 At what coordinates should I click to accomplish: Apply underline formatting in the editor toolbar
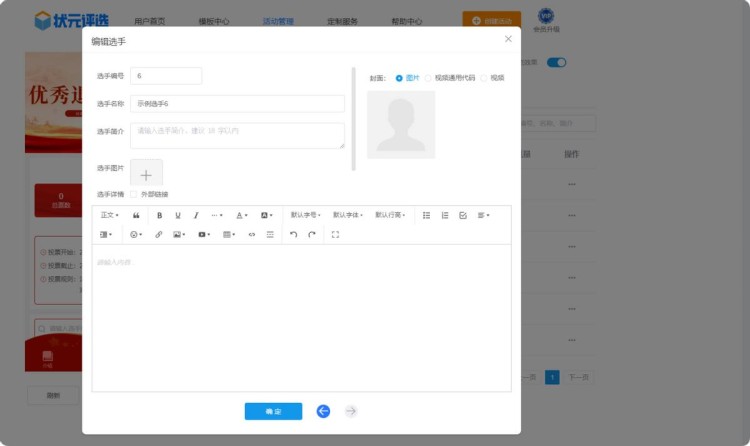178,215
